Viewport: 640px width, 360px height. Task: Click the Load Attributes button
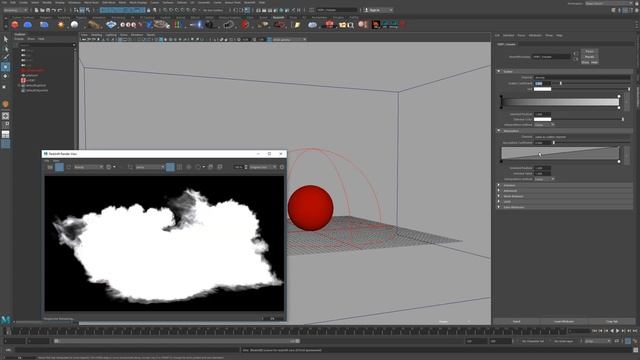(564, 322)
